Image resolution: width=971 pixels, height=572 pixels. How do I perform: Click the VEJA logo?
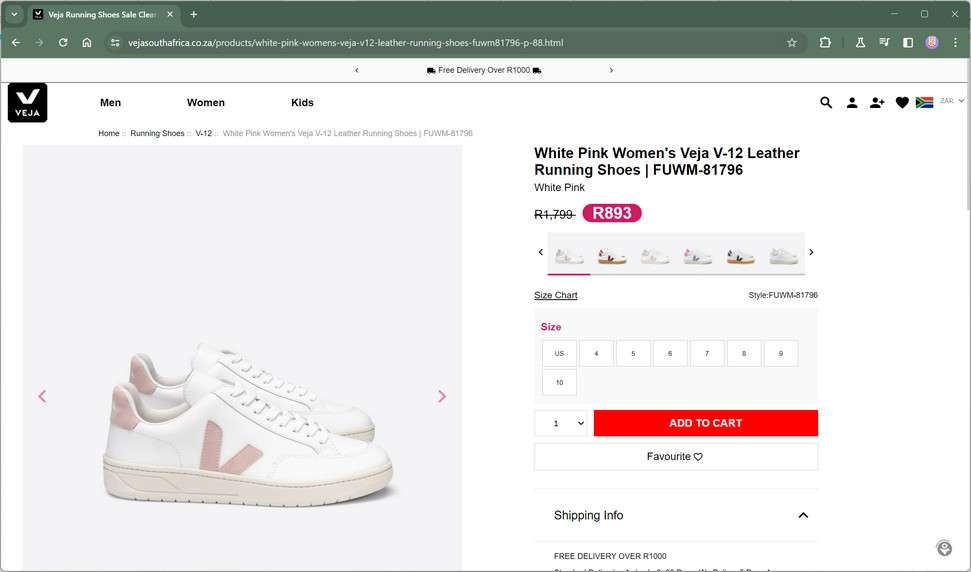point(28,103)
